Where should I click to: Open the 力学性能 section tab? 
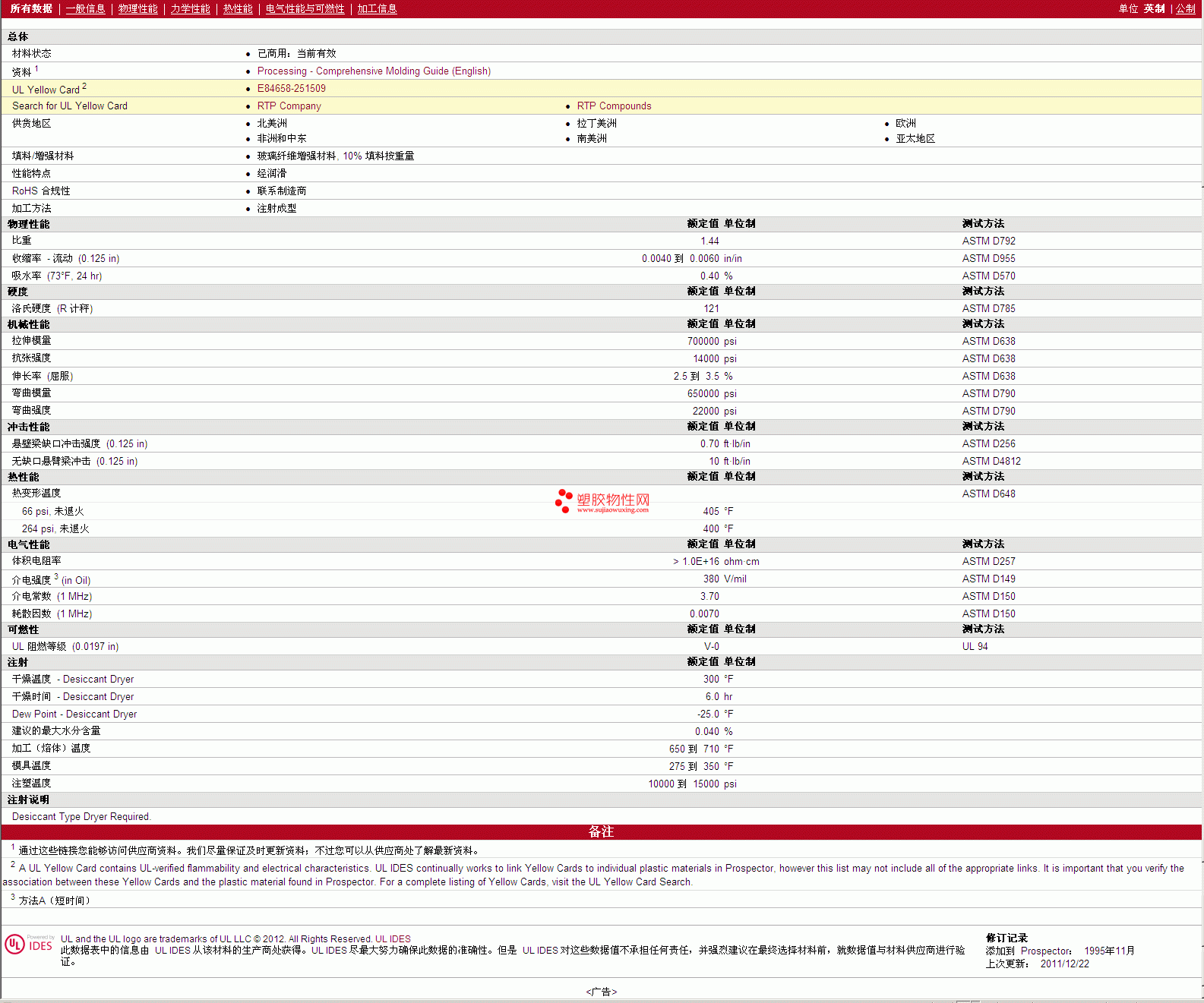click(190, 8)
